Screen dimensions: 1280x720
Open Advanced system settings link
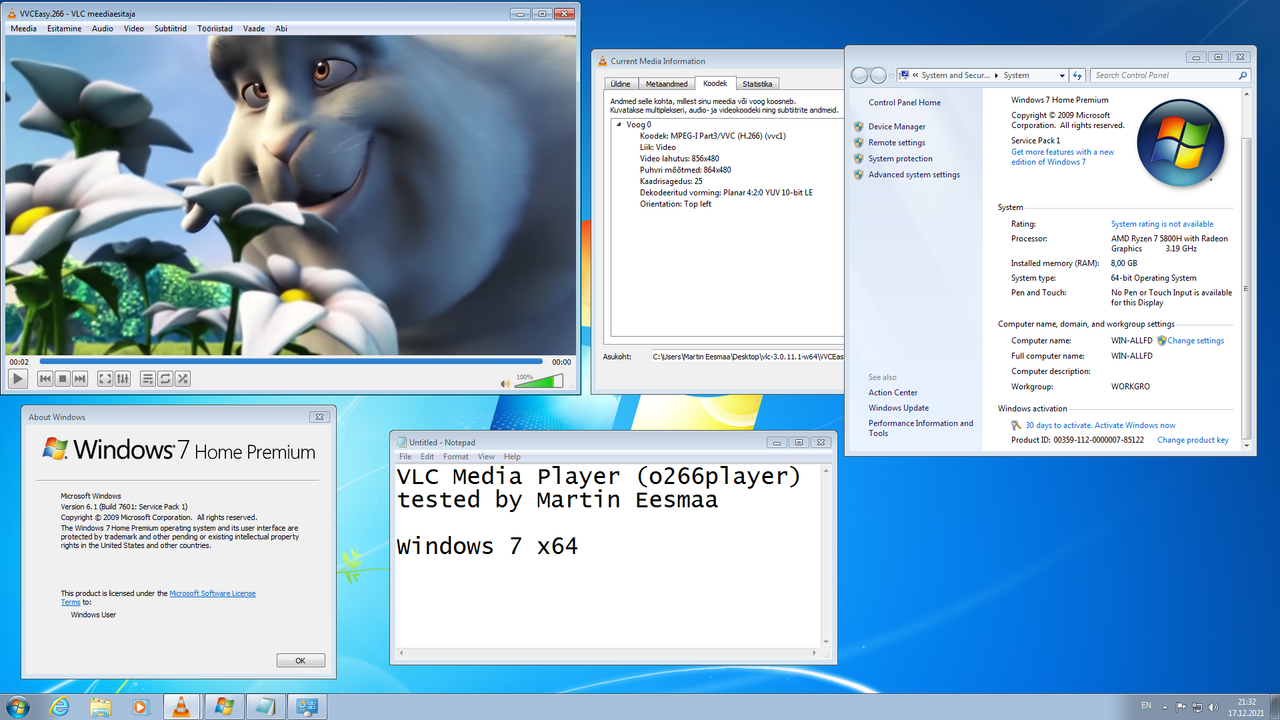[914, 175]
